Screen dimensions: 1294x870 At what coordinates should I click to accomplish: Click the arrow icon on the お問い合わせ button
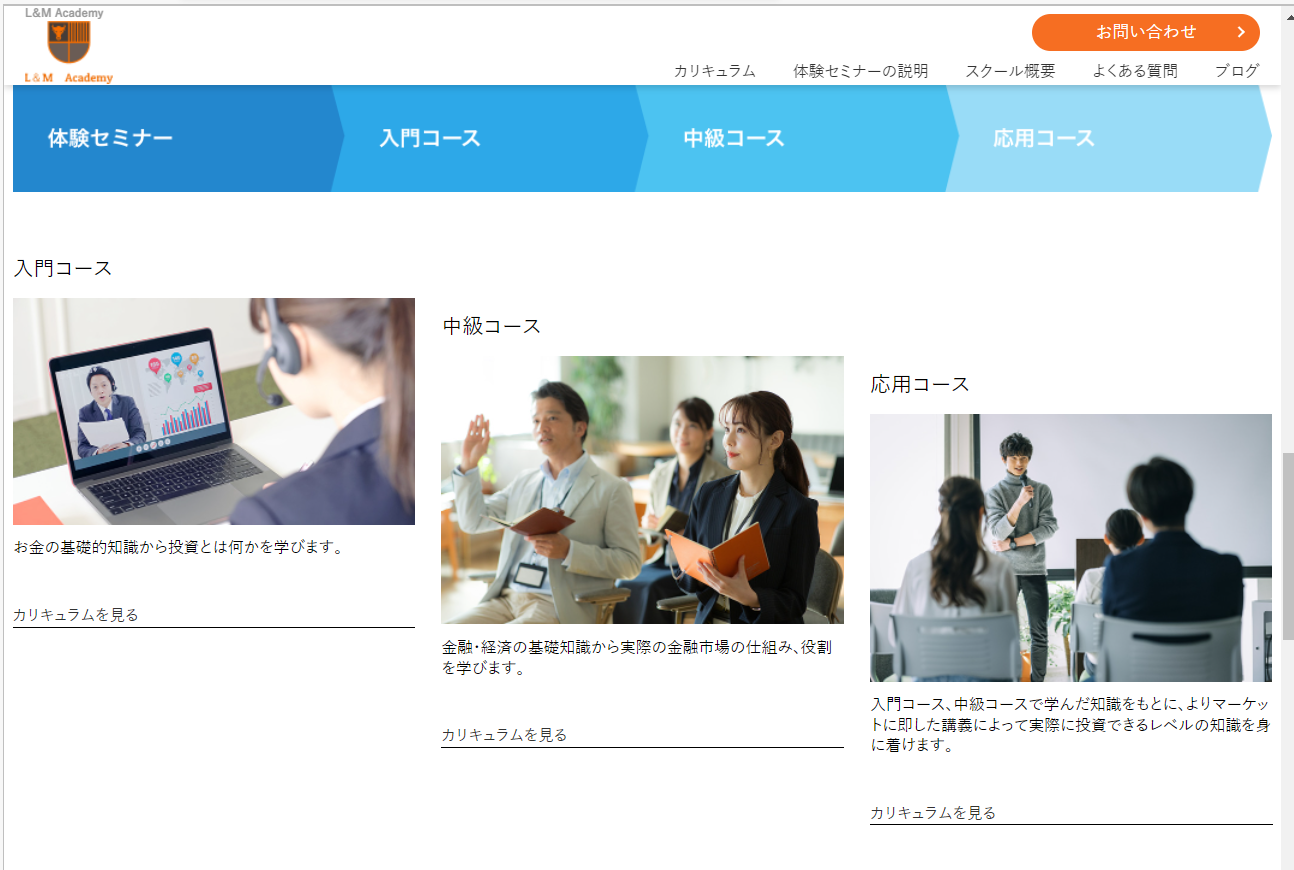click(x=1240, y=32)
